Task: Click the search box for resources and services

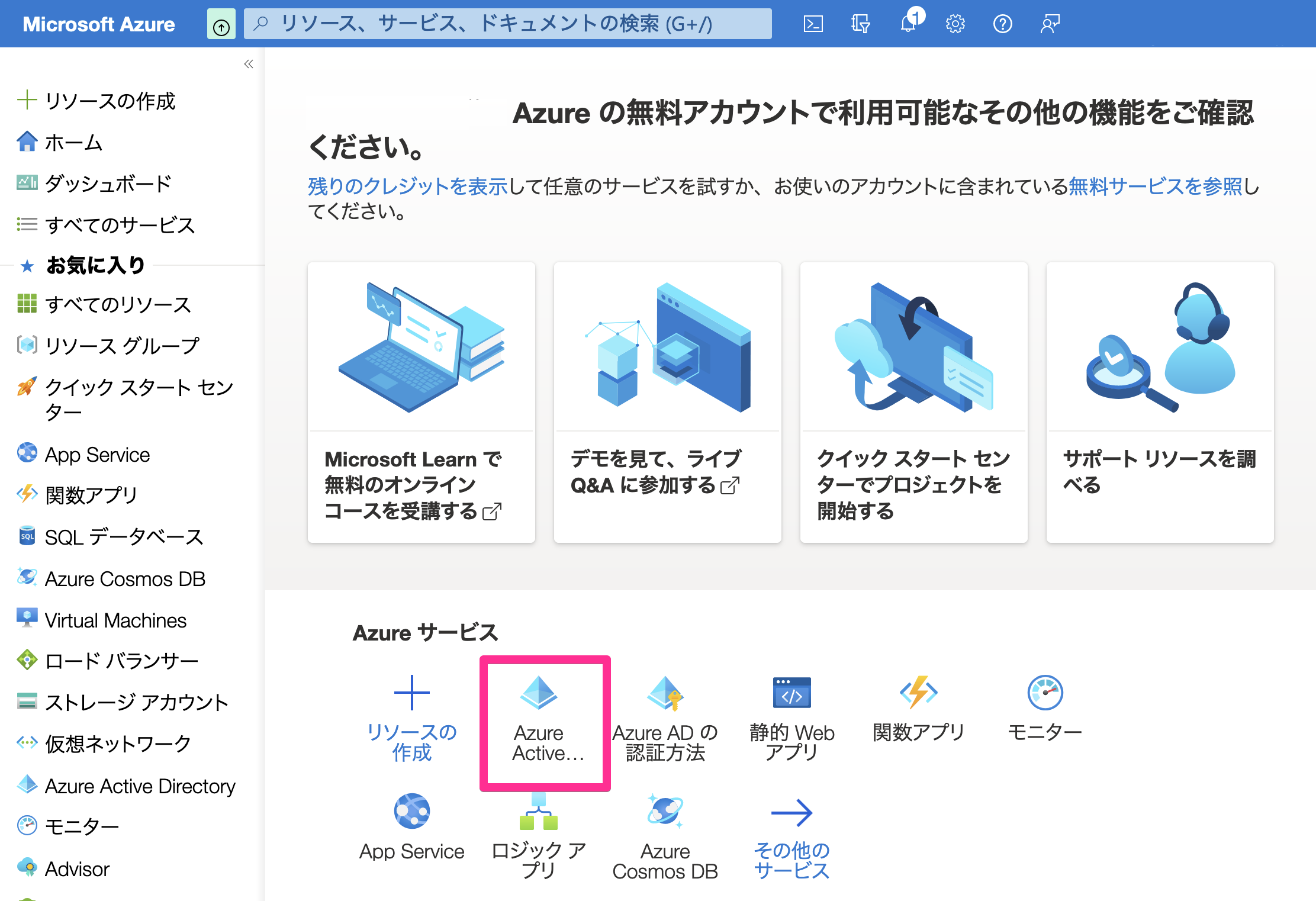Action: click(x=507, y=24)
